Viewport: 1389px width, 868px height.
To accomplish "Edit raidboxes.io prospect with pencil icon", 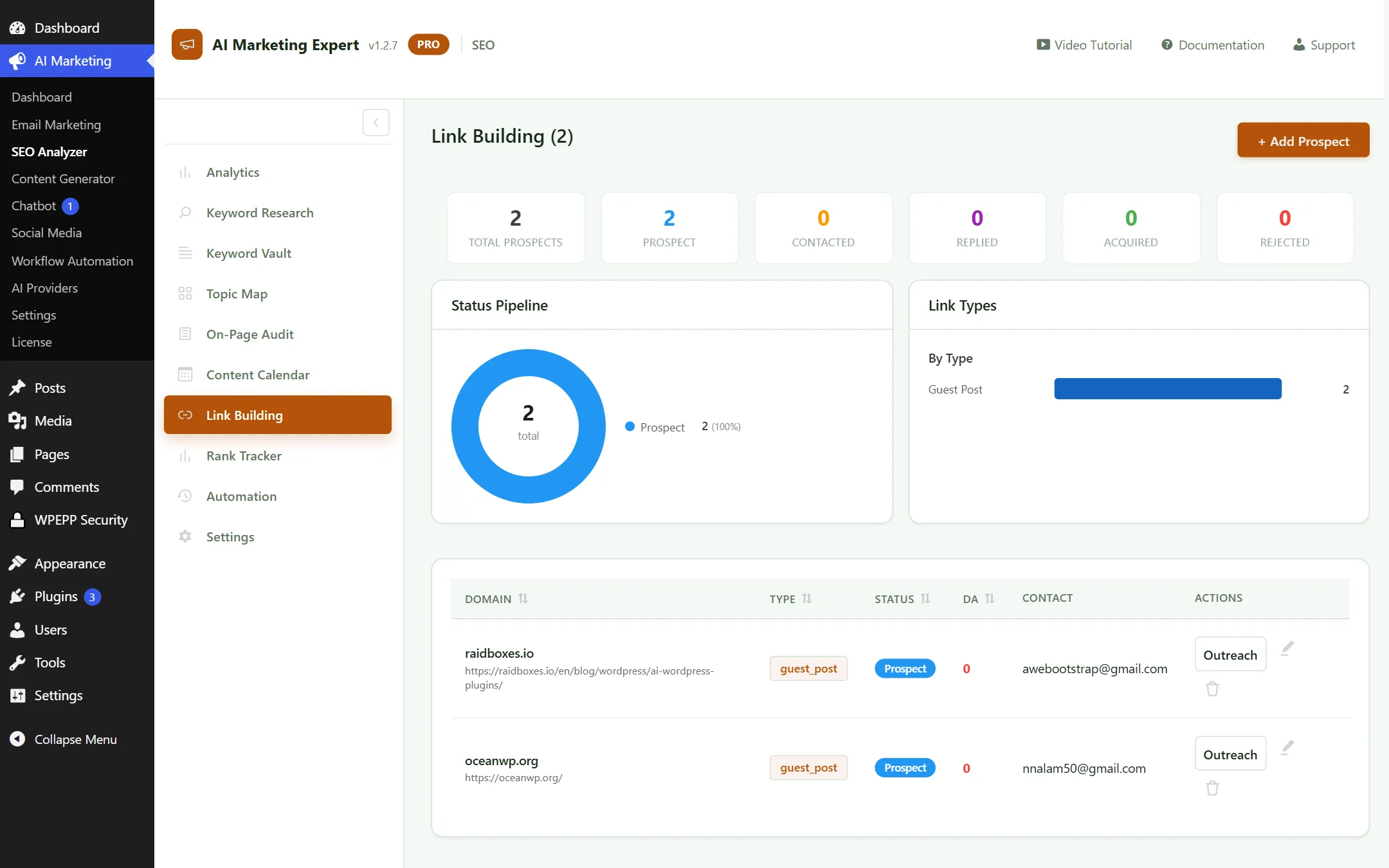I will (x=1287, y=648).
